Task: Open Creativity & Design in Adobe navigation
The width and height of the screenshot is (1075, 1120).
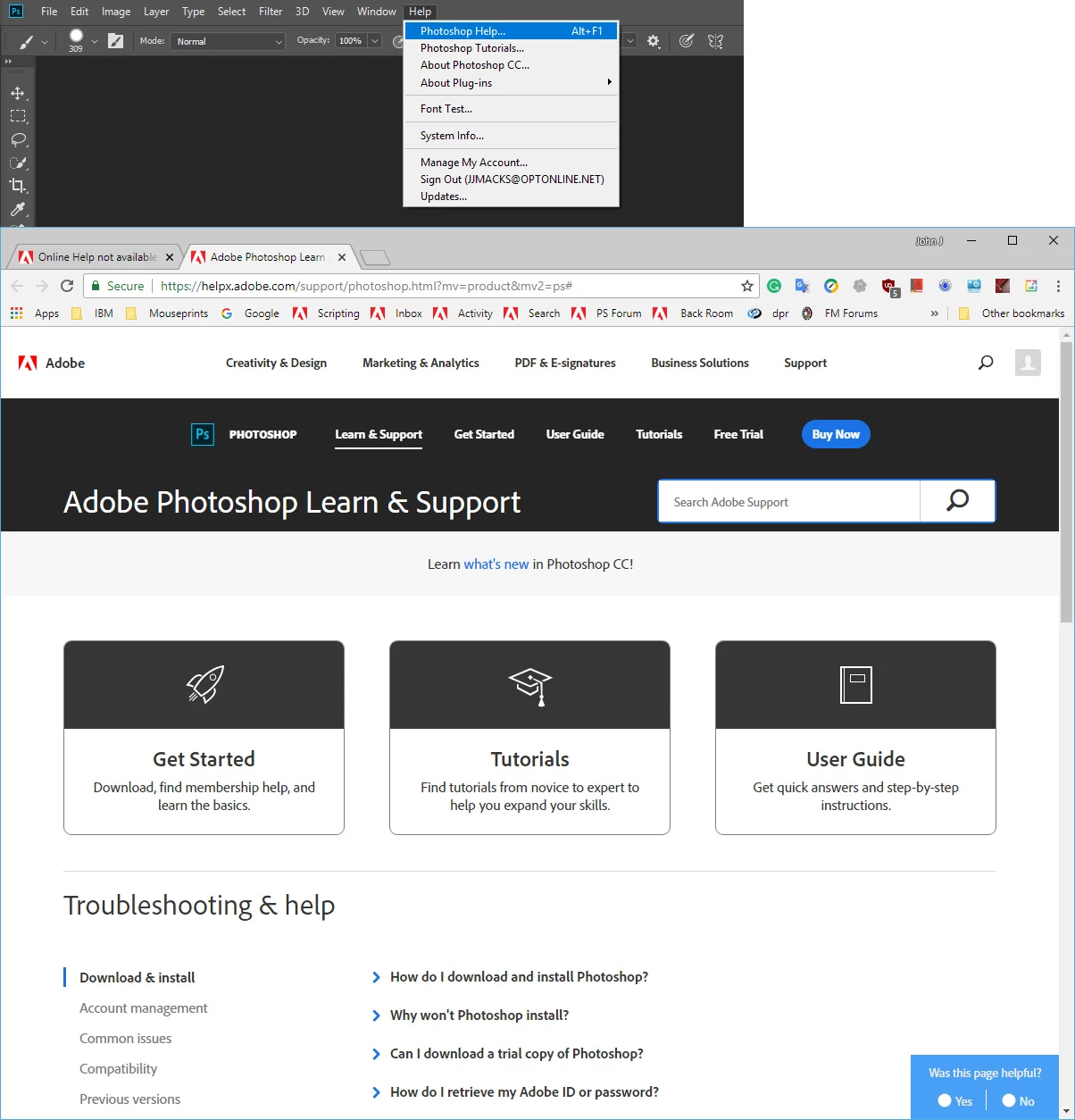Action: pos(276,363)
